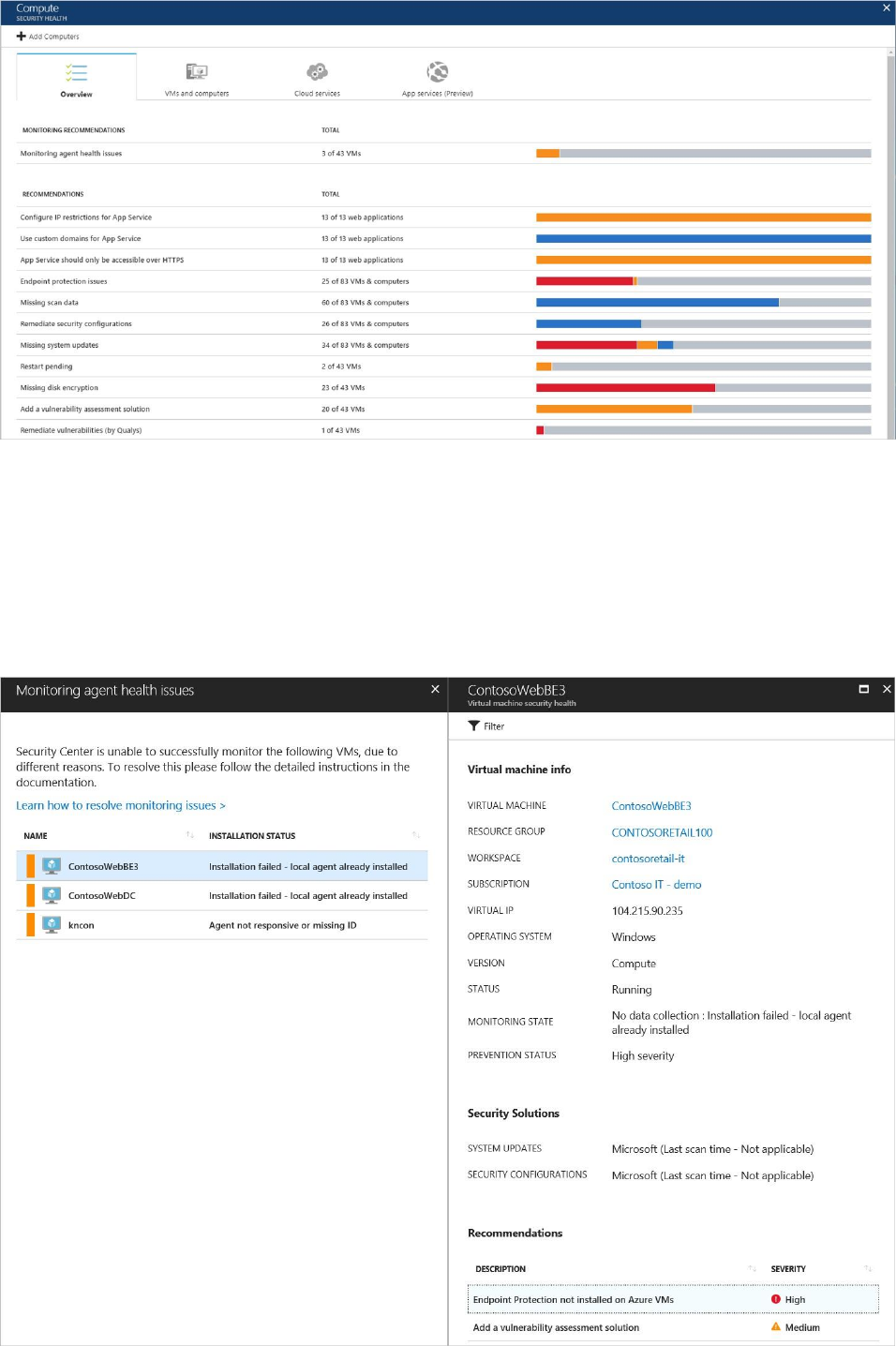Click the Filter funnel icon
The width and height of the screenshot is (896, 1346).
coord(474,725)
